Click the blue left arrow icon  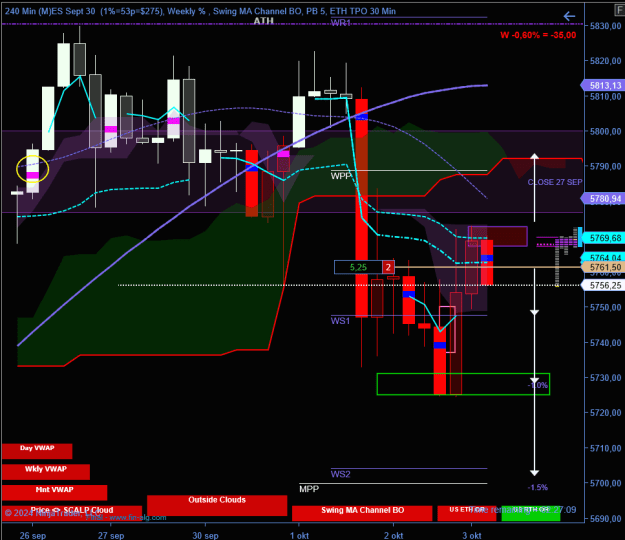[569, 16]
